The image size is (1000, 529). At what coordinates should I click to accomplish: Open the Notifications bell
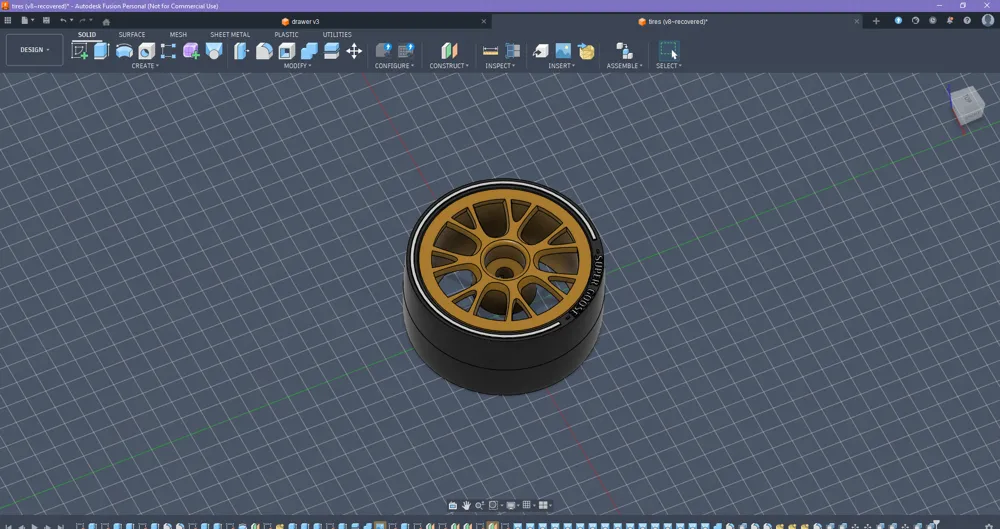pos(950,21)
